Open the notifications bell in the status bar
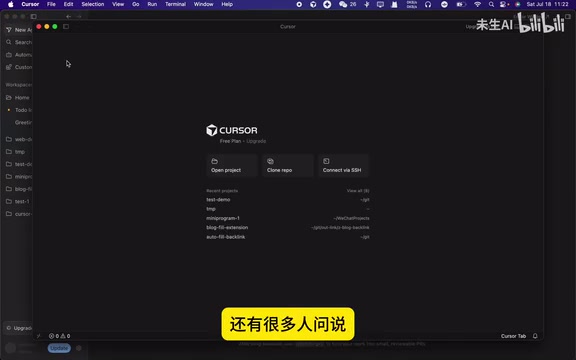The image size is (576, 360). coord(535,336)
